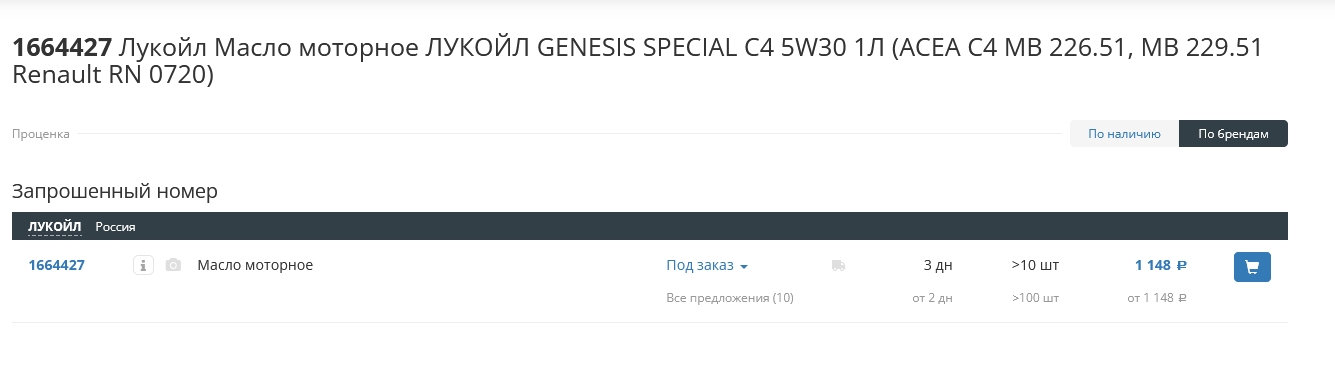Switch to the По брендам view
The width and height of the screenshot is (1335, 375).
[x=1233, y=133]
